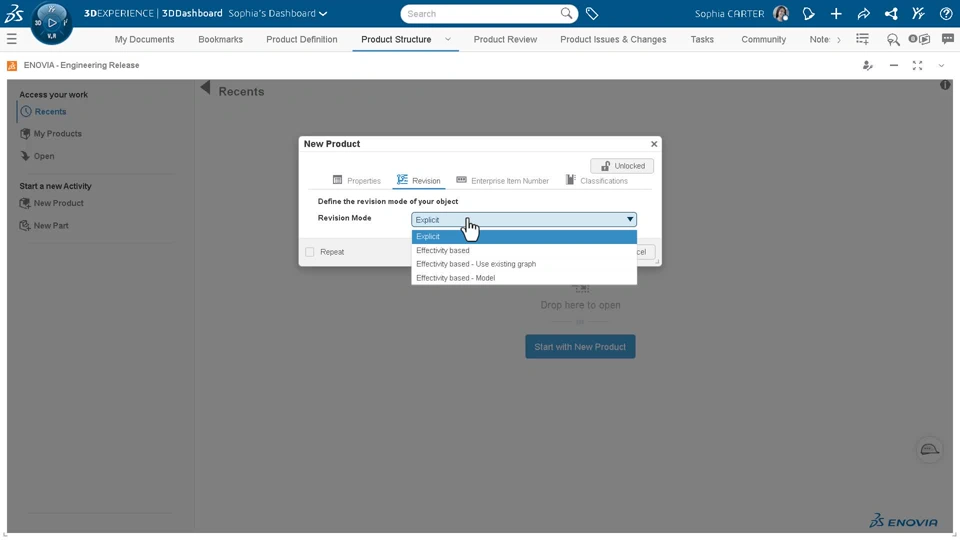Screen dimensions: 960x540
Task: Open the help question mark icon
Action: click(946, 13)
